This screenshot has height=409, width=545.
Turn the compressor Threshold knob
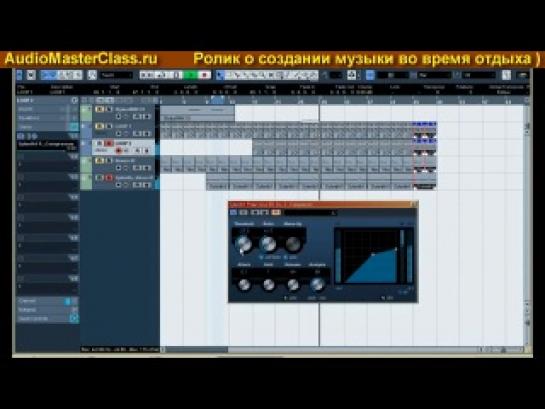[x=243, y=244]
